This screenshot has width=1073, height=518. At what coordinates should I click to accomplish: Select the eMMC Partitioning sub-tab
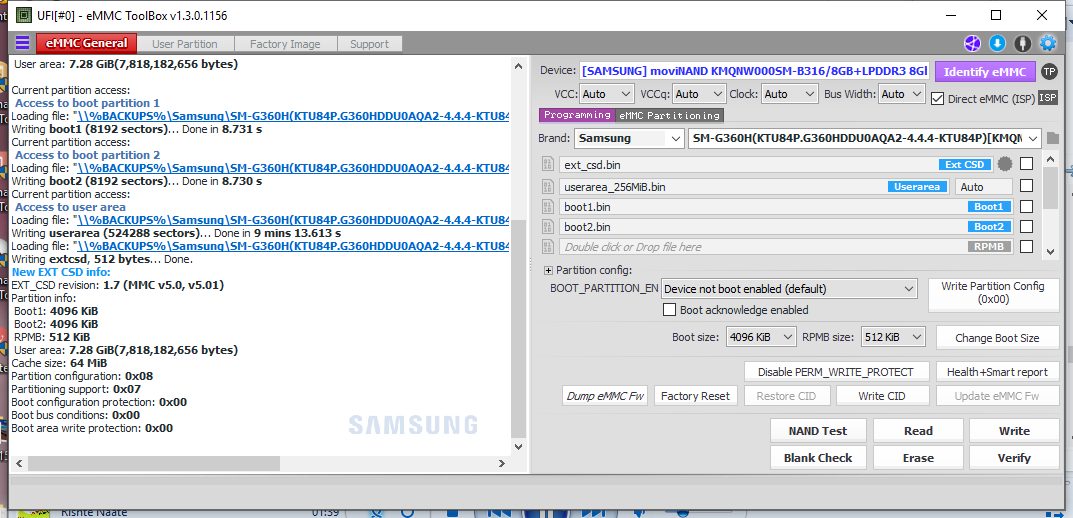[669, 115]
